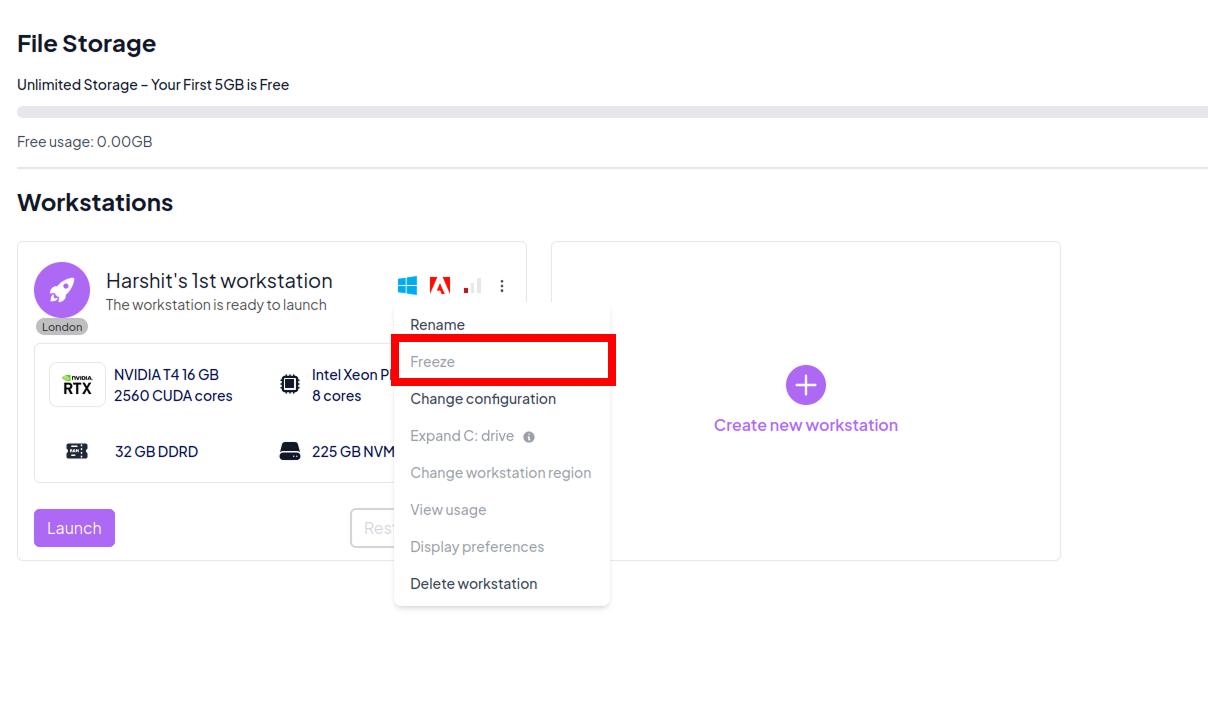
Task: Click the Create new workstation link
Action: (806, 425)
